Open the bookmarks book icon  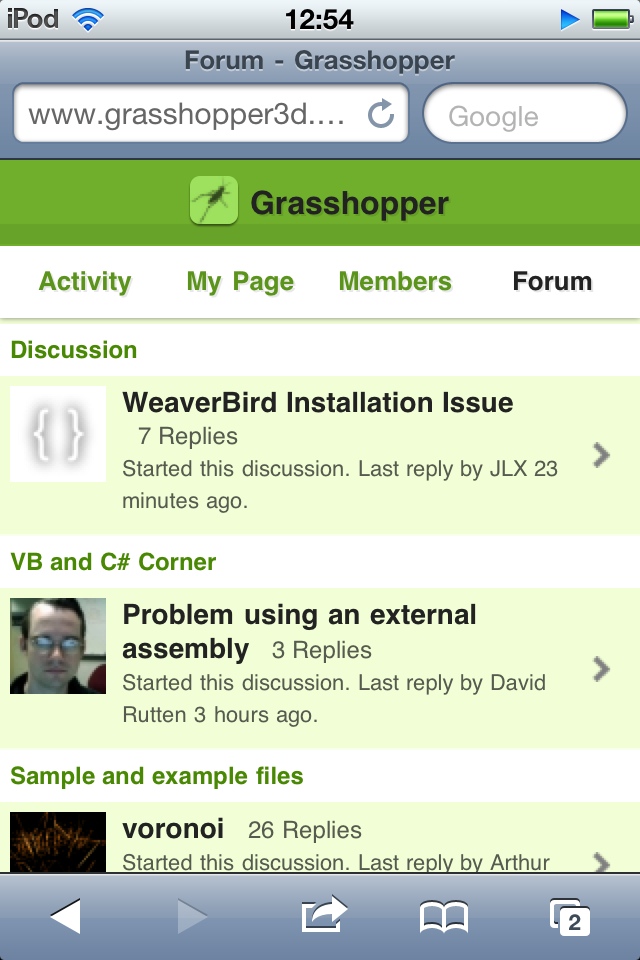click(443, 915)
